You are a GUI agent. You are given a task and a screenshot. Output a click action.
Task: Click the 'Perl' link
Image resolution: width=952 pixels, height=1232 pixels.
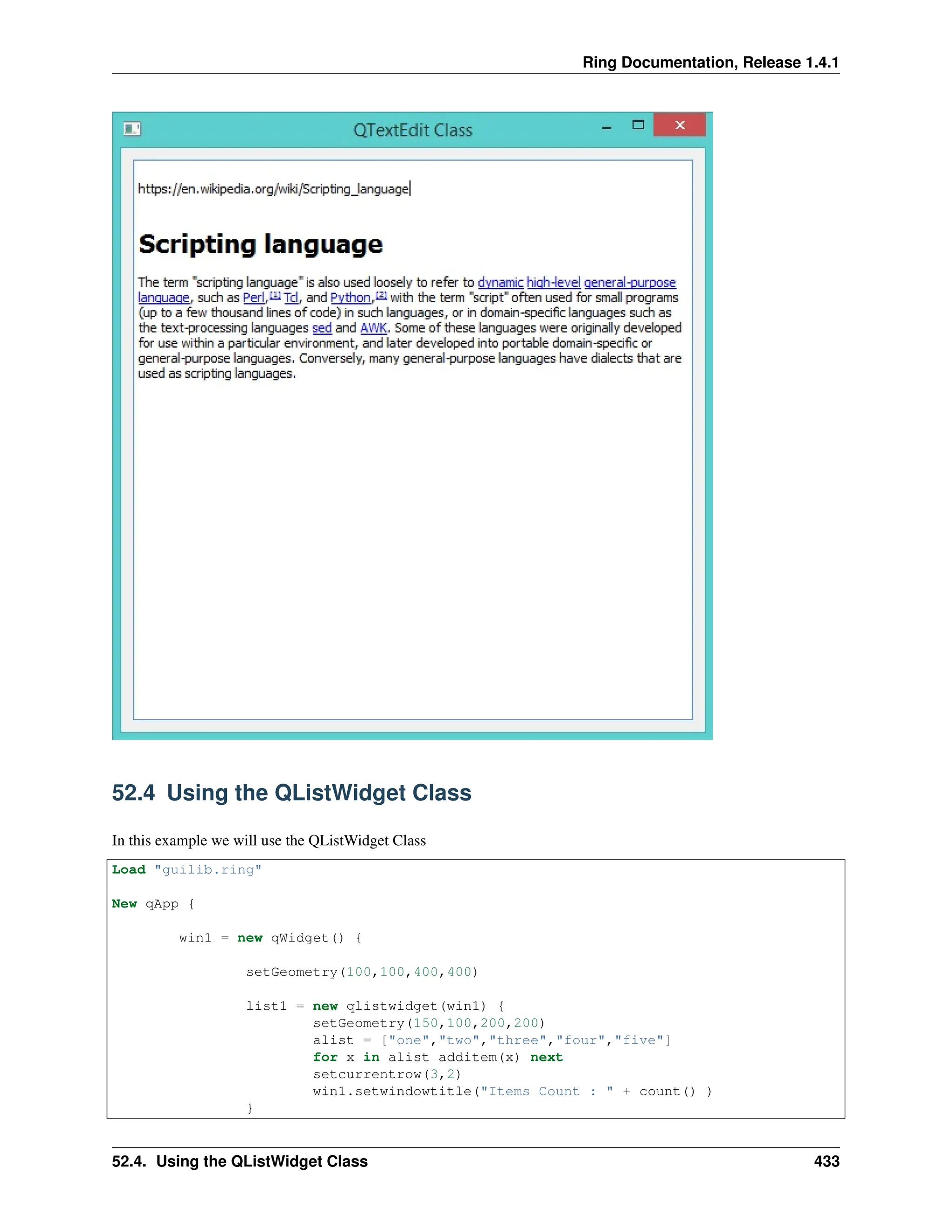[254, 298]
